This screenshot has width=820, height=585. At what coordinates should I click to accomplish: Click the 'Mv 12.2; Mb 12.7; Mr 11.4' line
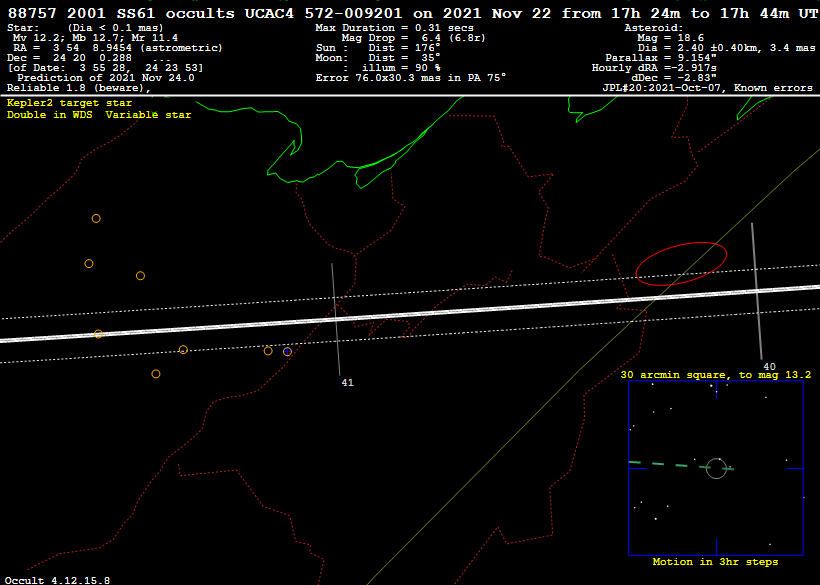click(95, 38)
